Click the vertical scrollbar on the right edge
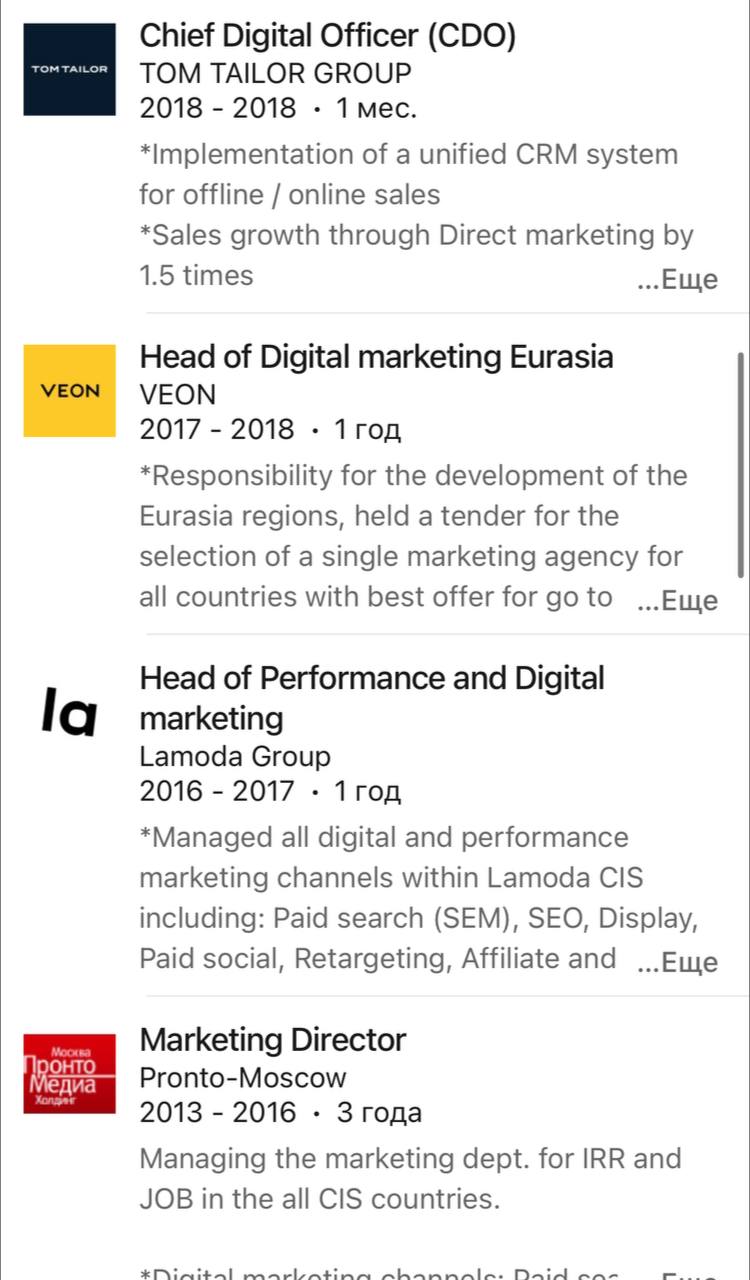750x1280 pixels. pos(741,465)
